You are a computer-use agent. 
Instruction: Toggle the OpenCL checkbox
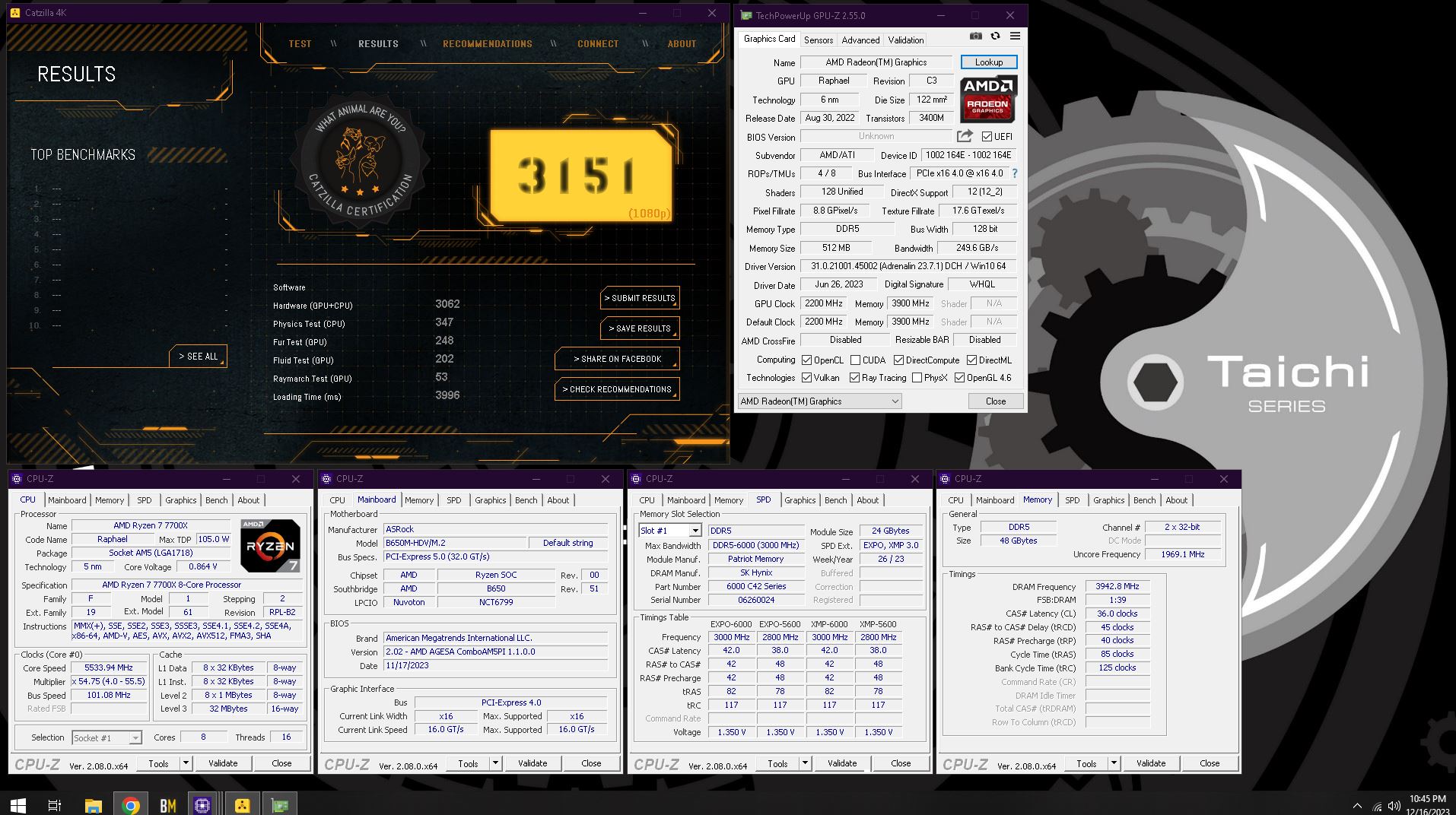tap(806, 360)
